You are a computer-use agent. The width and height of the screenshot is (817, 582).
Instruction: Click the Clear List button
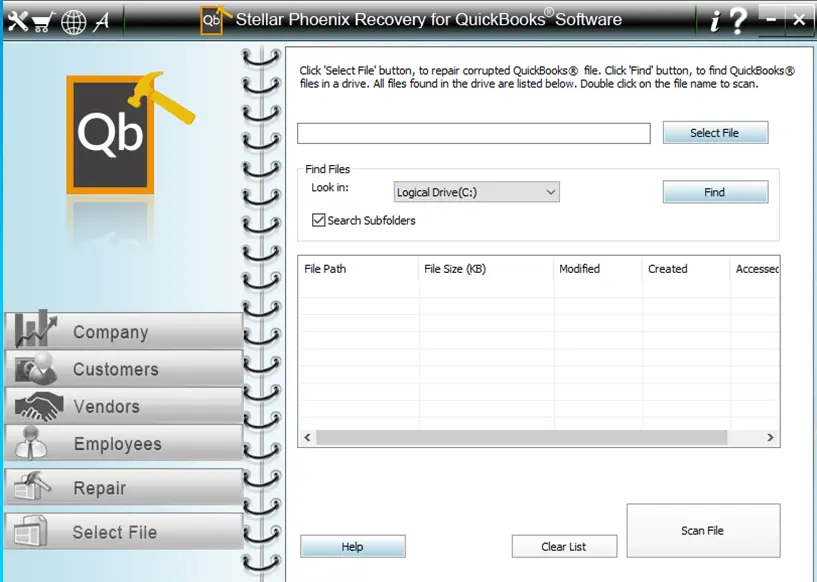(x=564, y=546)
